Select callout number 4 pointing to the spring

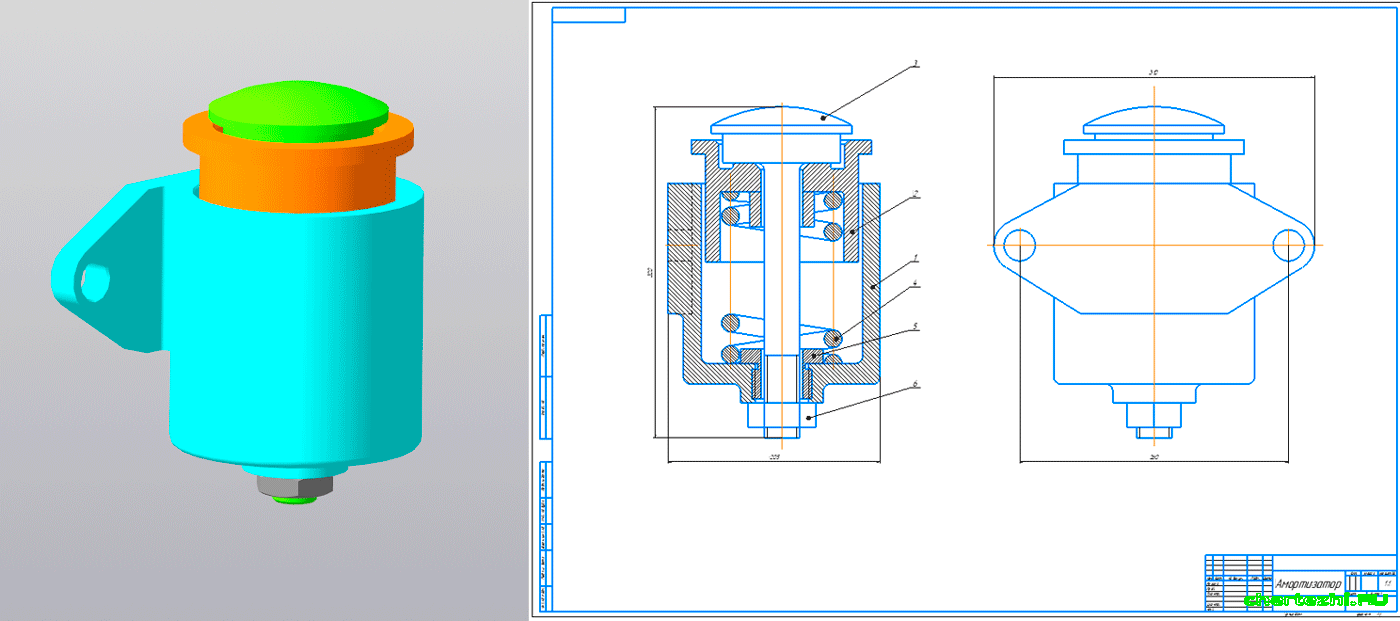click(x=915, y=284)
